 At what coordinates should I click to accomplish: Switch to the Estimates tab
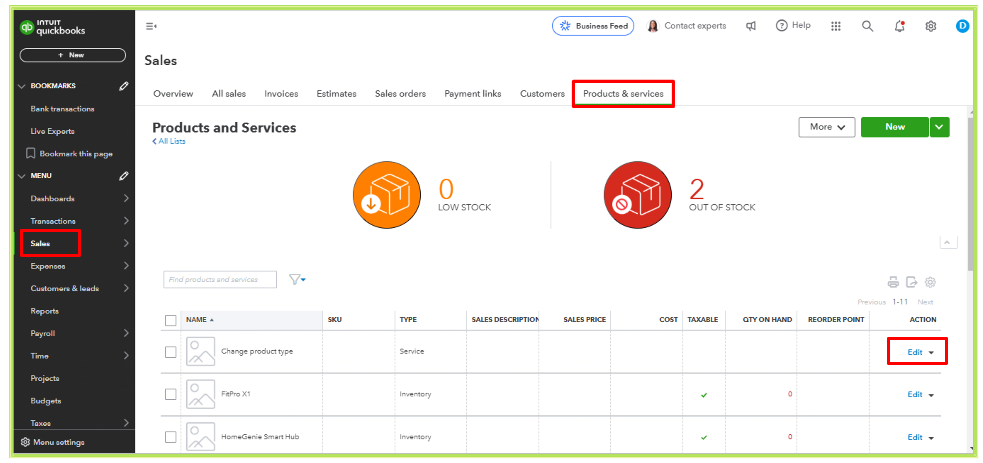337,94
